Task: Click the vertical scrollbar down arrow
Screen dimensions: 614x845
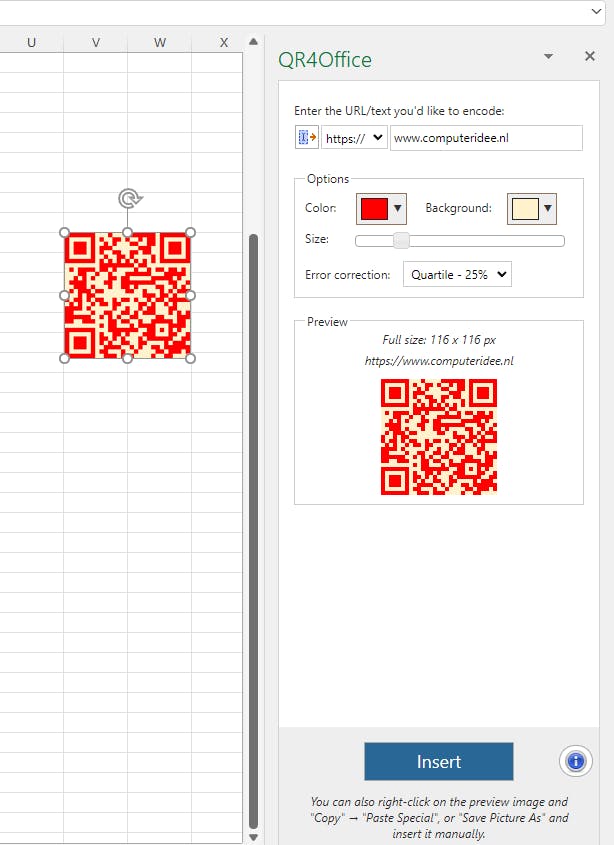Action: [253, 837]
